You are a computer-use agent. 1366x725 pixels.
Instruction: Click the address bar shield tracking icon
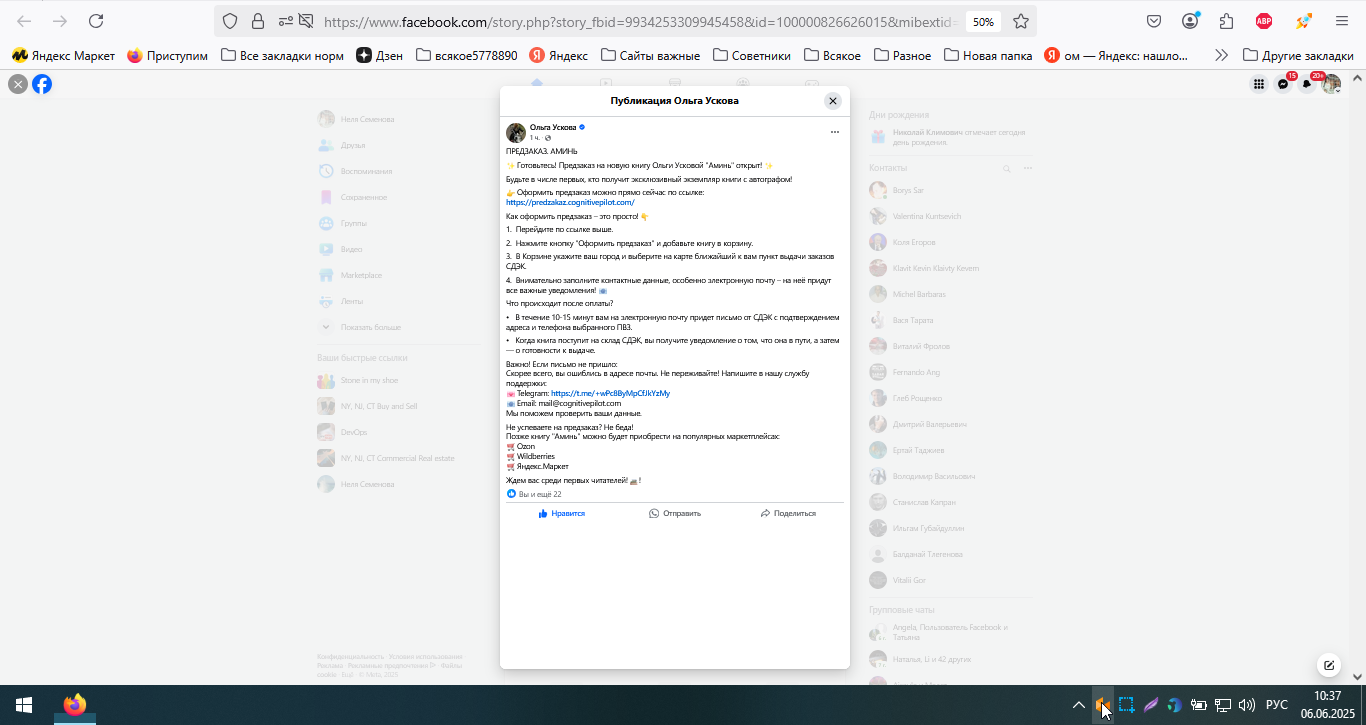coord(230,21)
